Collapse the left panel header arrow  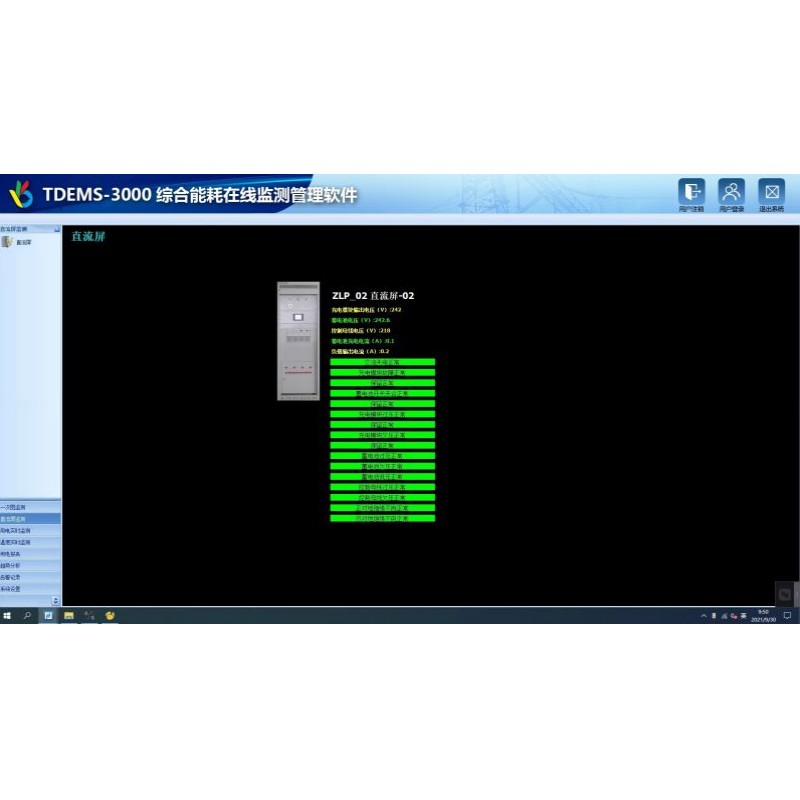[x=56, y=229]
